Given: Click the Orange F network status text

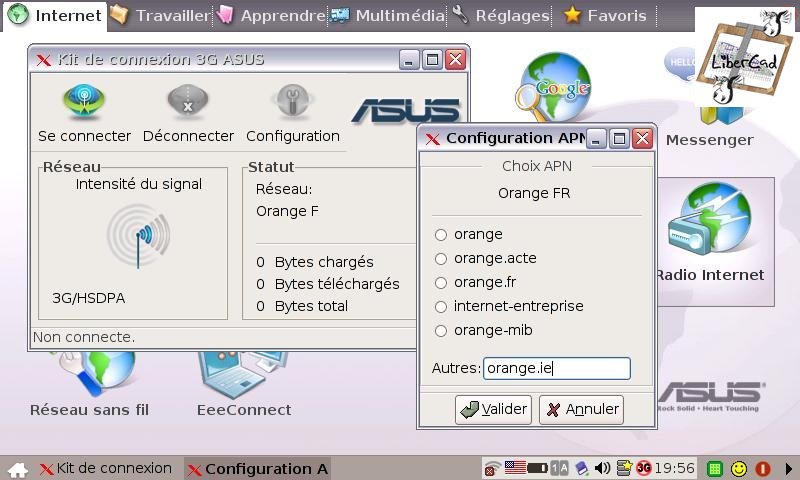Looking at the screenshot, I should [x=287, y=211].
